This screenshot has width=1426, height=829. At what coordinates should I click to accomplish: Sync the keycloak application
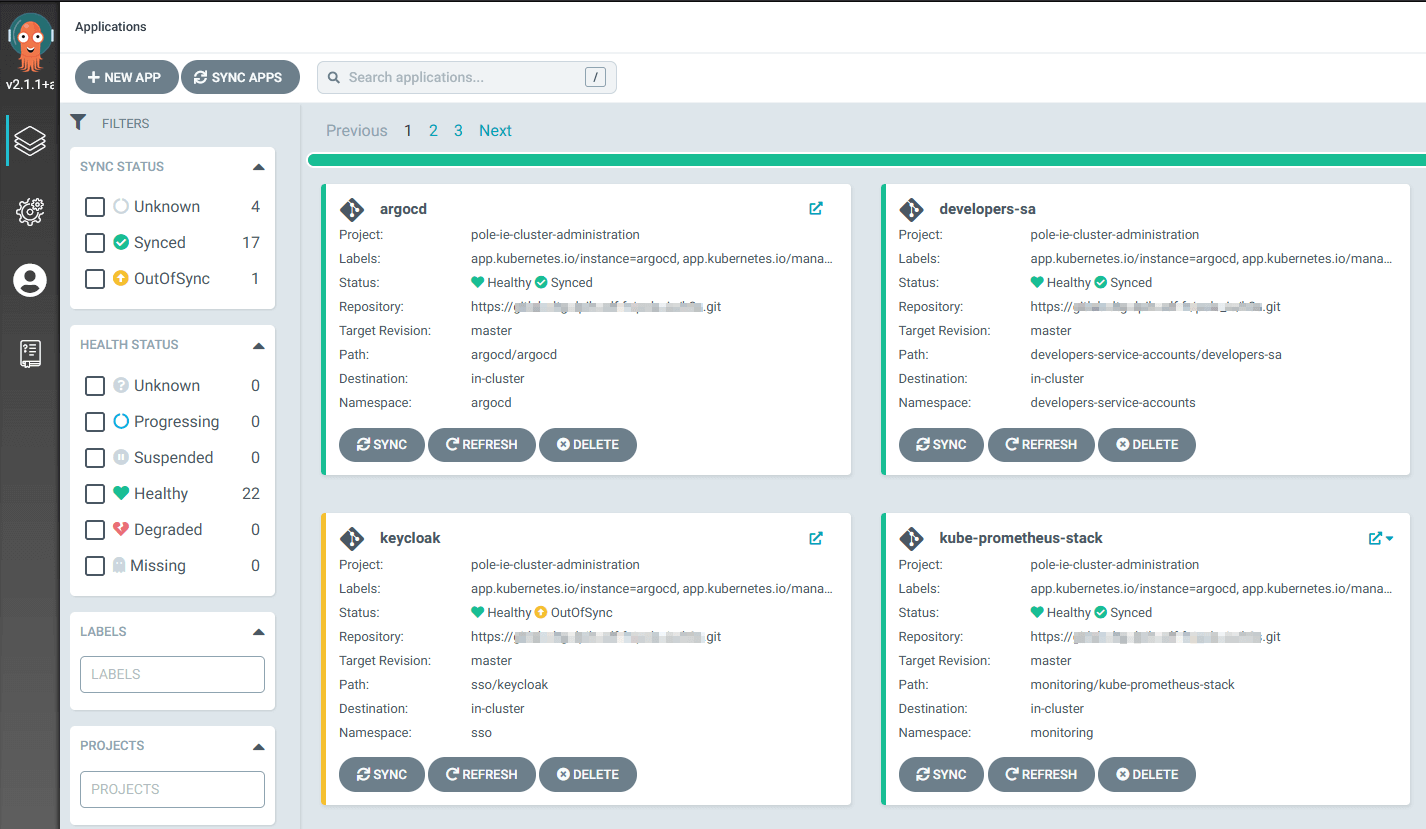click(382, 775)
